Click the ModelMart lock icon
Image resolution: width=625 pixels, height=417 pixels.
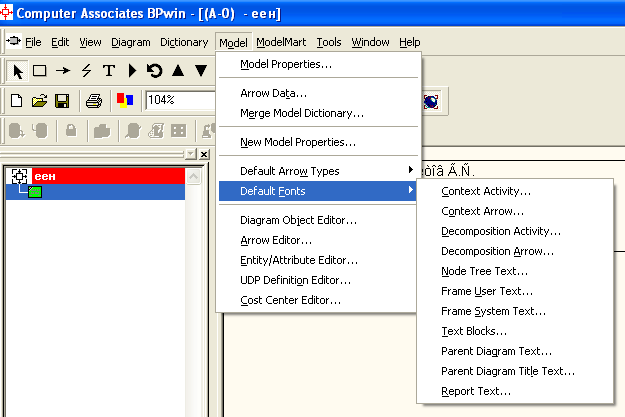click(x=71, y=130)
